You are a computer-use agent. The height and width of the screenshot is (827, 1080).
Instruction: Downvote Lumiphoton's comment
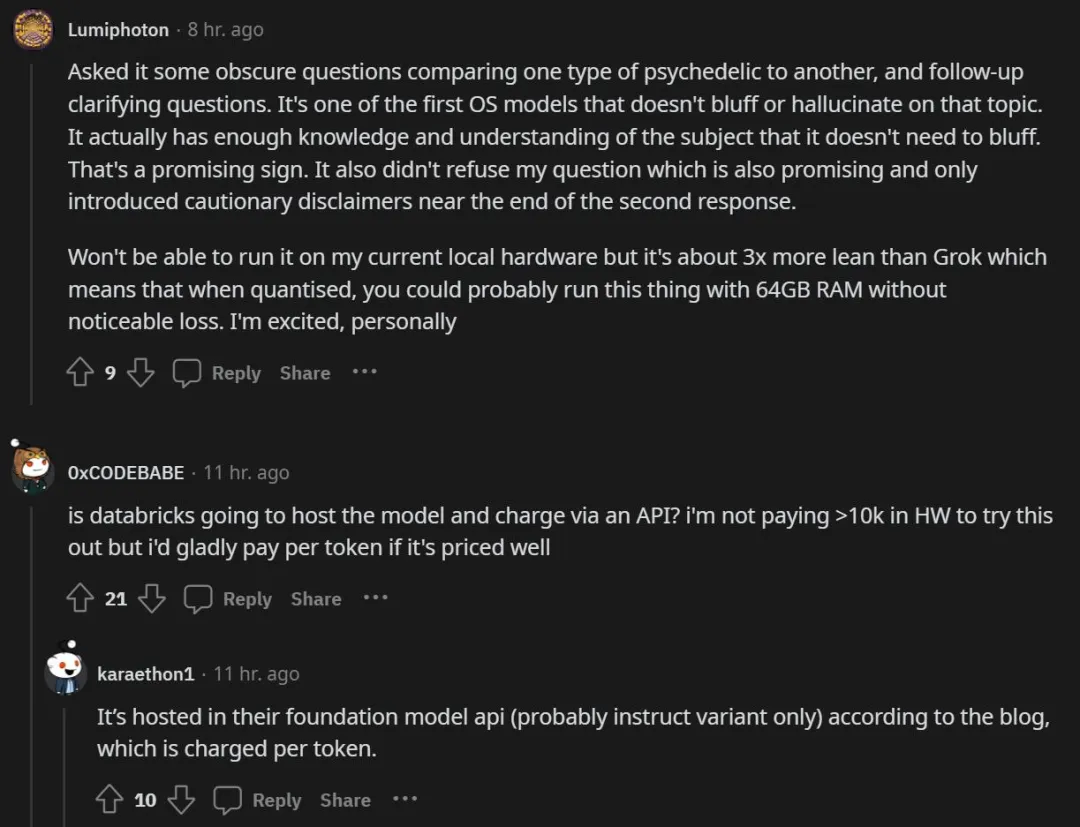pyautogui.click(x=141, y=373)
